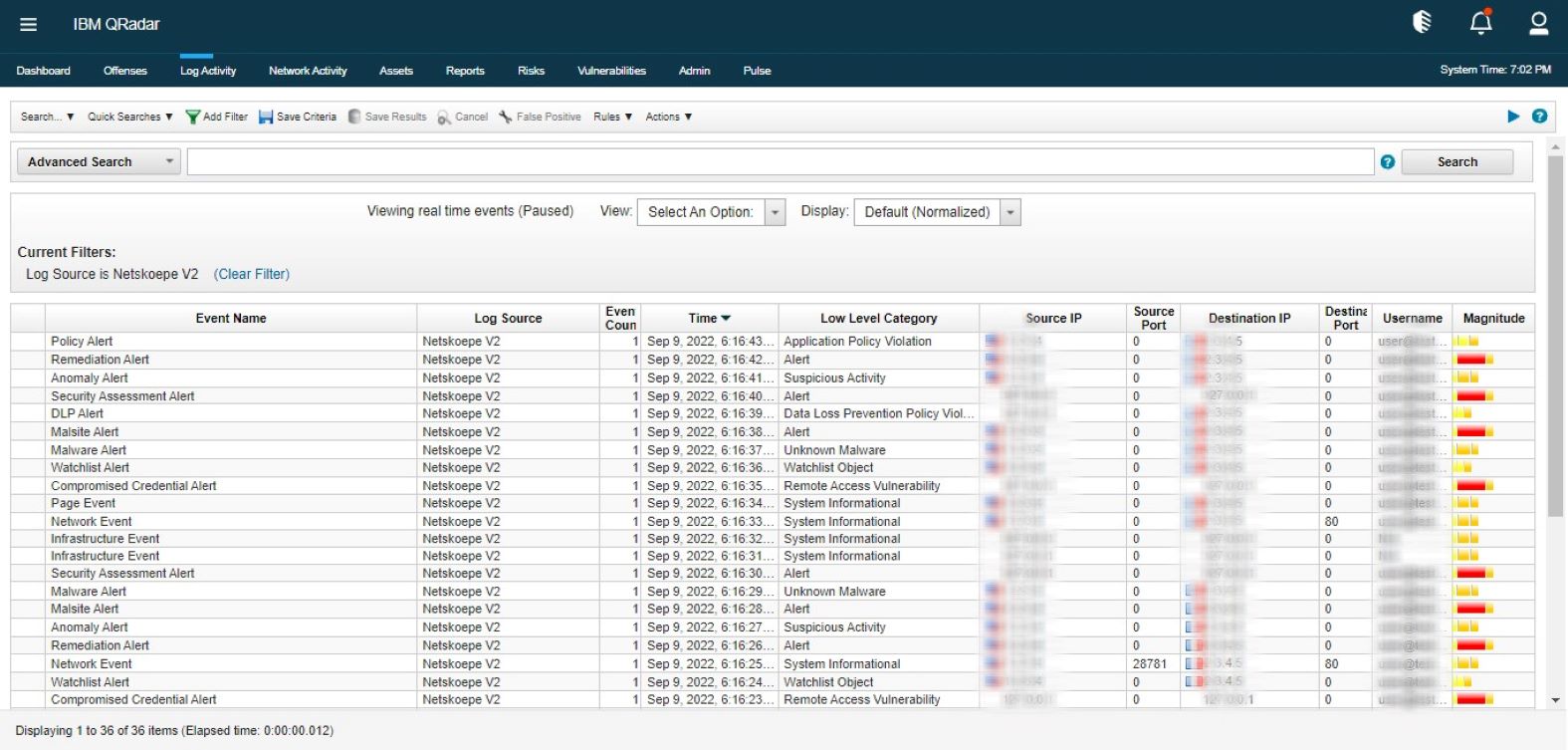Click the Page Event row magnitude bar

coord(1466,503)
